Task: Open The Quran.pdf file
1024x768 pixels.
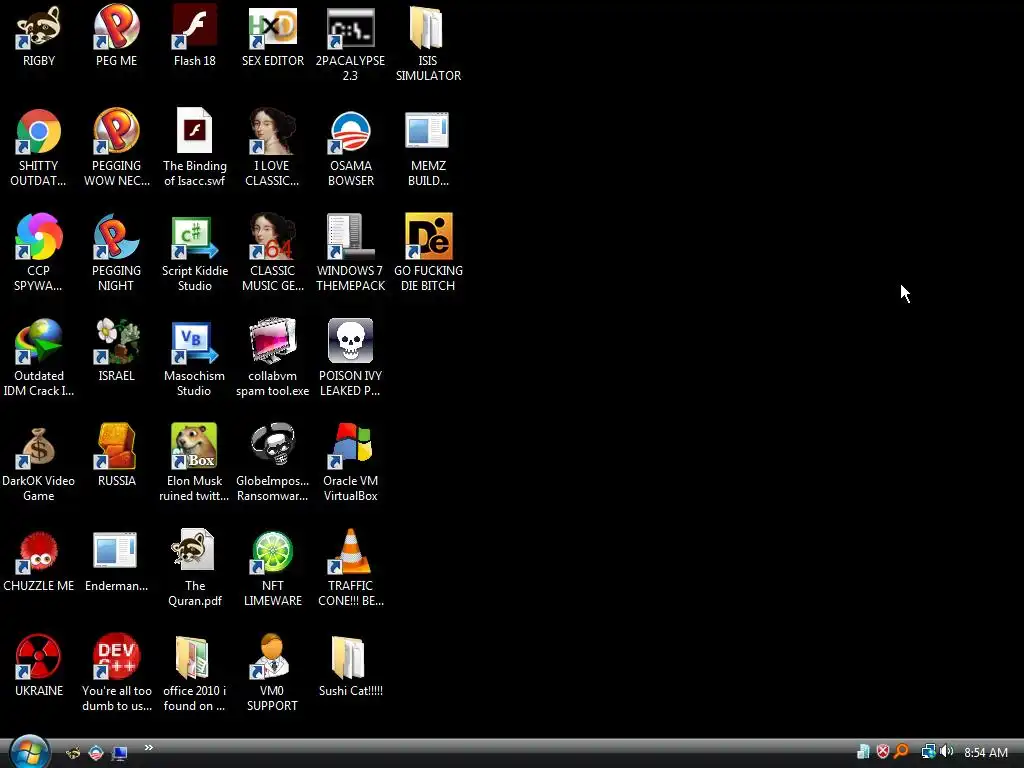Action: pos(194,551)
